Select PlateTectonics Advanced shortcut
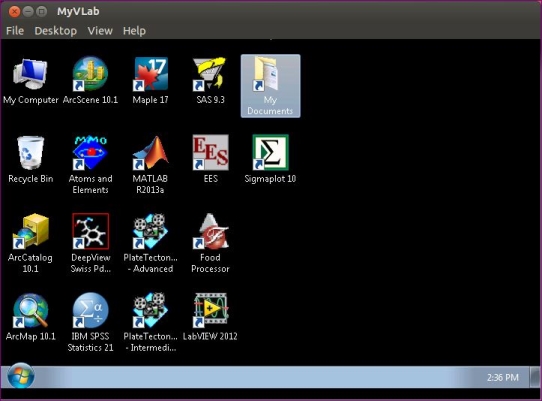 150,243
